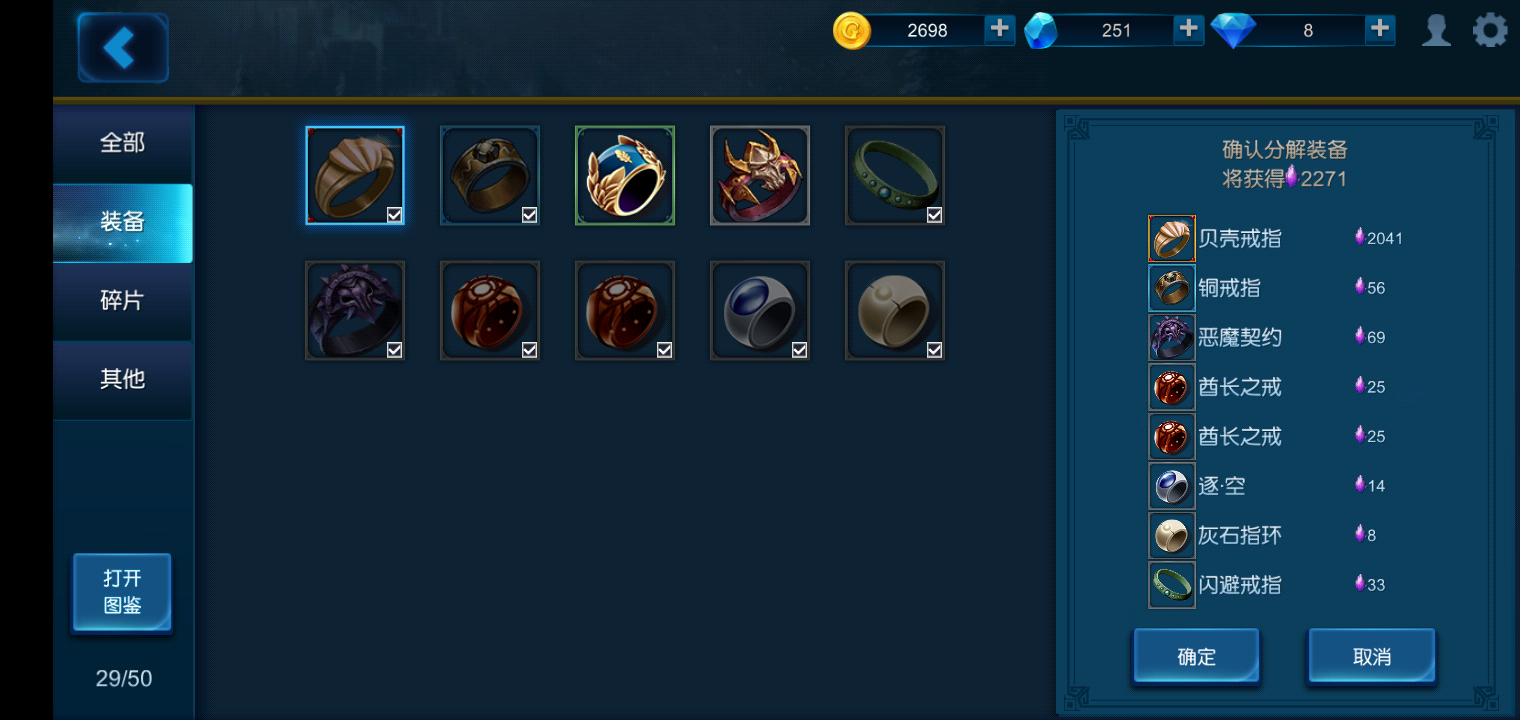Cancel decomposition with 取消 button
The image size is (1520, 720).
click(1372, 656)
